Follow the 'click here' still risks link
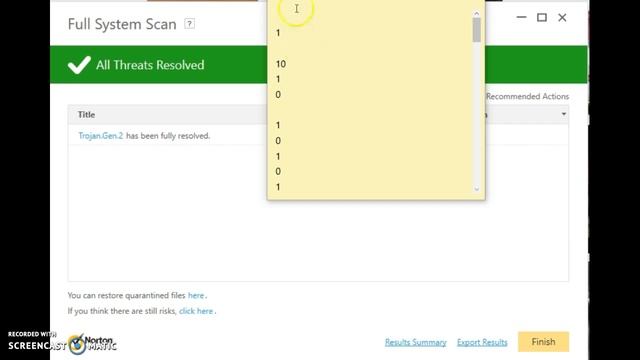The image size is (640, 360). [196, 311]
